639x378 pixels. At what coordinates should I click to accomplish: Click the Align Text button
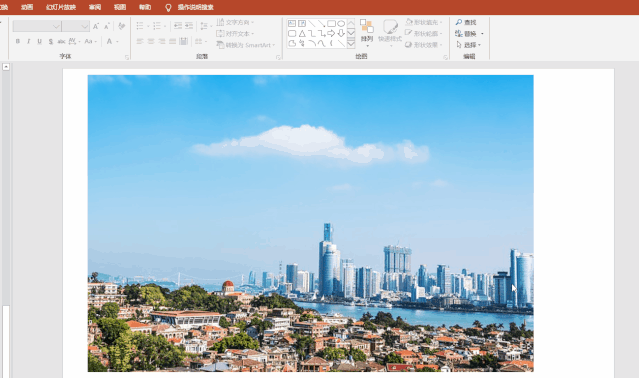point(236,33)
